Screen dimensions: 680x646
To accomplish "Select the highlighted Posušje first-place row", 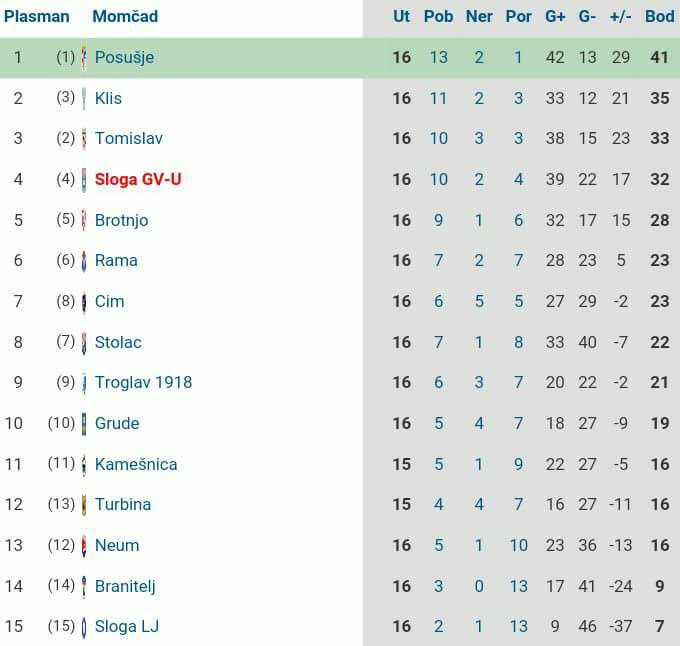I will coord(340,58).
